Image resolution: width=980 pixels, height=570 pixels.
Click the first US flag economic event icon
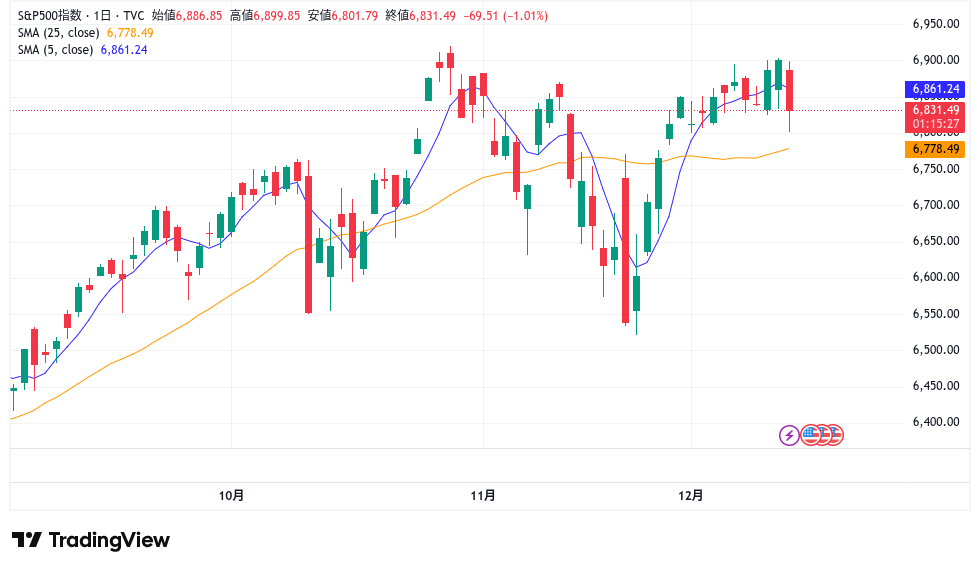pyautogui.click(x=811, y=435)
